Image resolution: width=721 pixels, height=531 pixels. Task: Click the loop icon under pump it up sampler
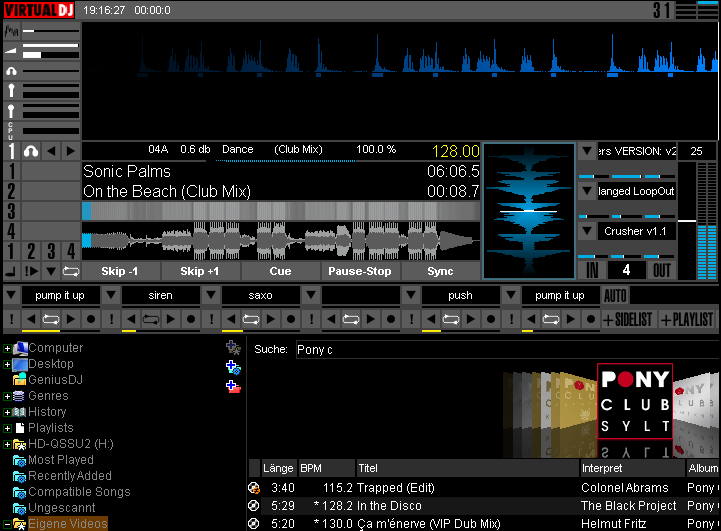tap(50, 319)
